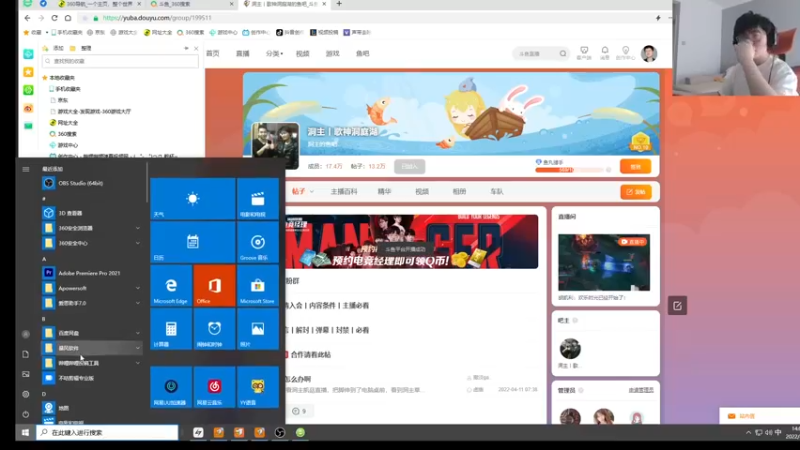Open the Movies & TV tile
The height and width of the screenshot is (450, 800).
pos(258,198)
